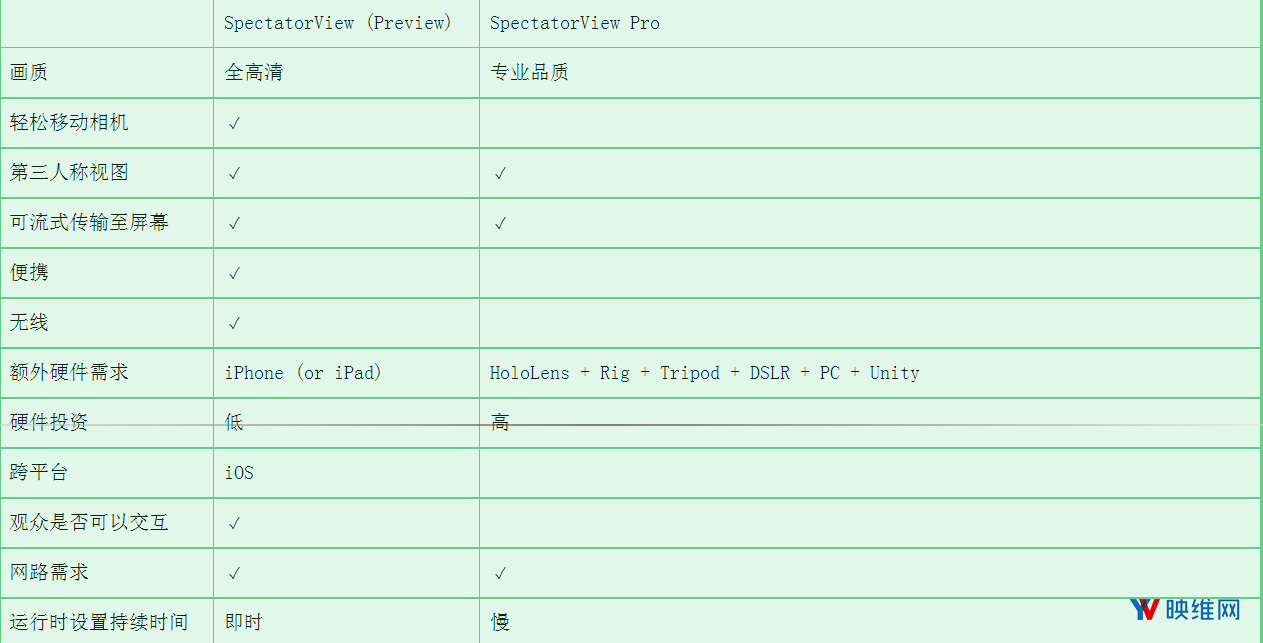This screenshot has width=1263, height=643.
Task: Click the 映维网 logo watermark
Action: 1185,609
